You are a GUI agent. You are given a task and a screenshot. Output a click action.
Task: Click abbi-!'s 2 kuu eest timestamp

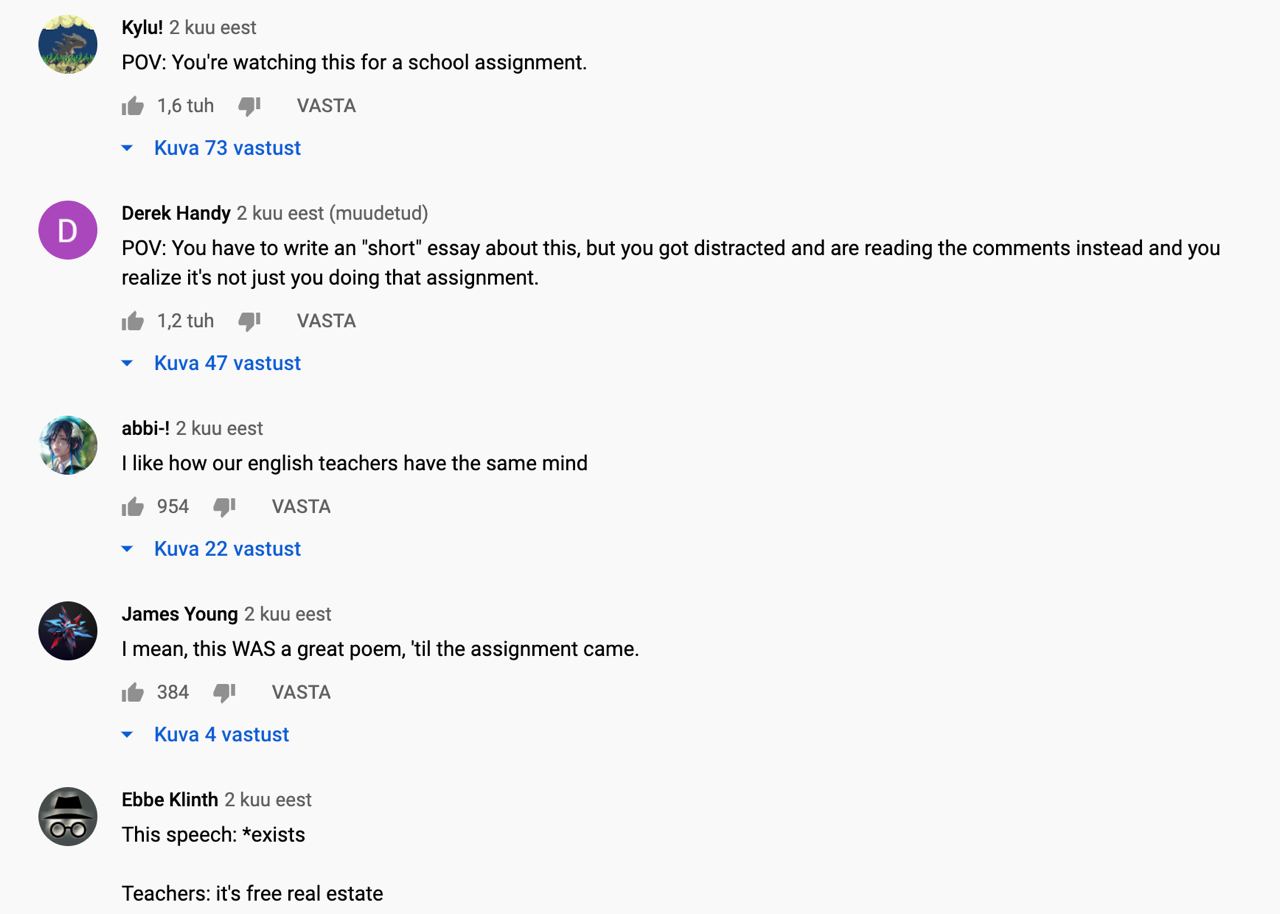(219, 428)
